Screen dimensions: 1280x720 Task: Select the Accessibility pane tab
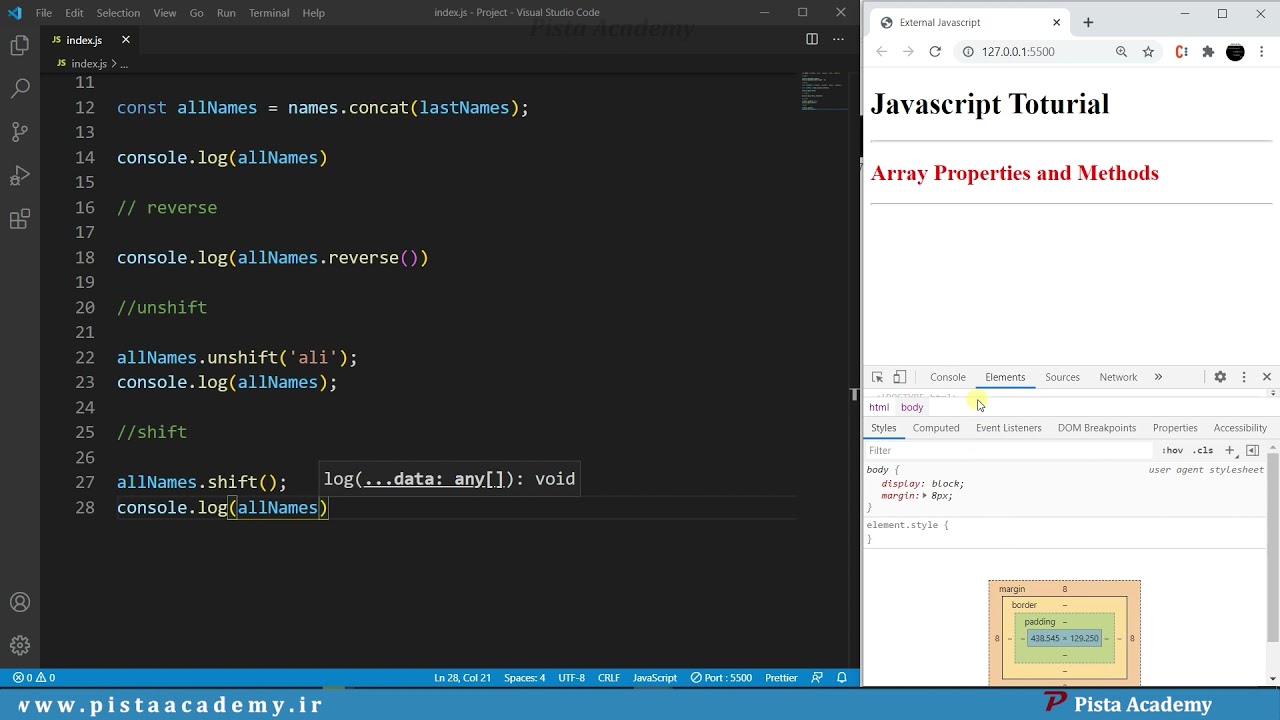[x=1240, y=428]
